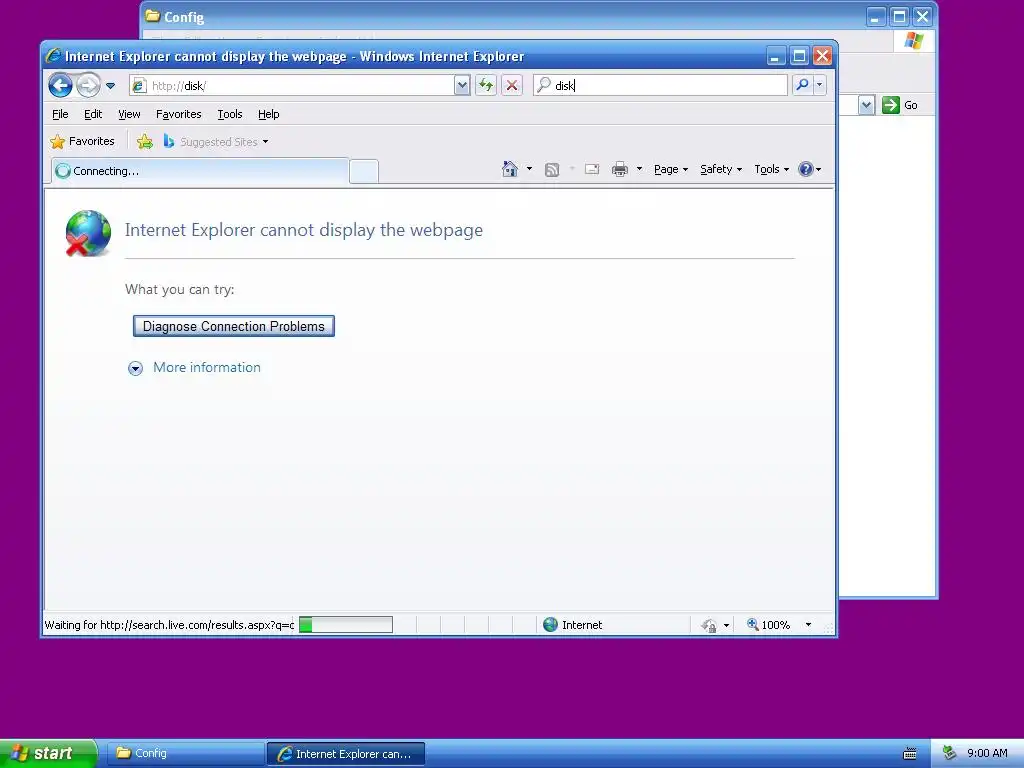Click the Read Mail icon

tap(592, 169)
